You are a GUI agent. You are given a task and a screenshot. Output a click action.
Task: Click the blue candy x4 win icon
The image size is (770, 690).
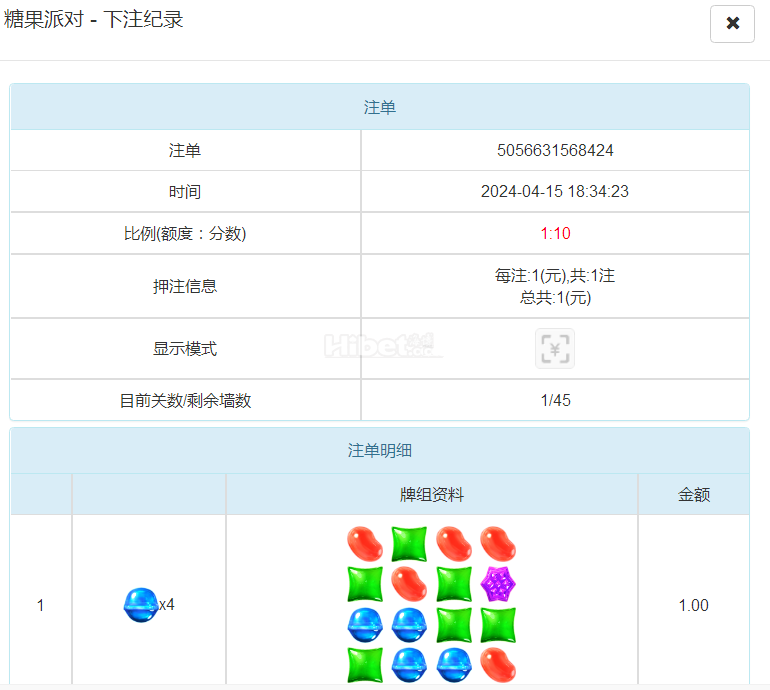point(141,605)
